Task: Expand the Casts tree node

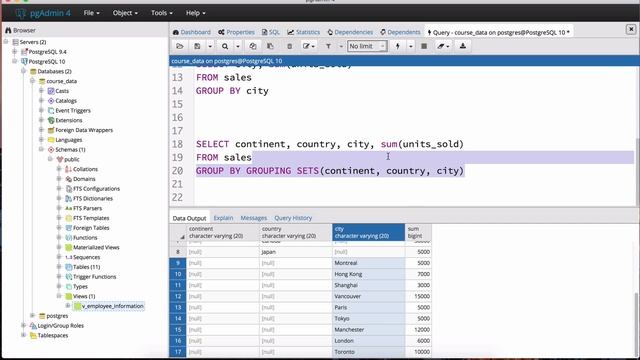Action: coord(41,91)
